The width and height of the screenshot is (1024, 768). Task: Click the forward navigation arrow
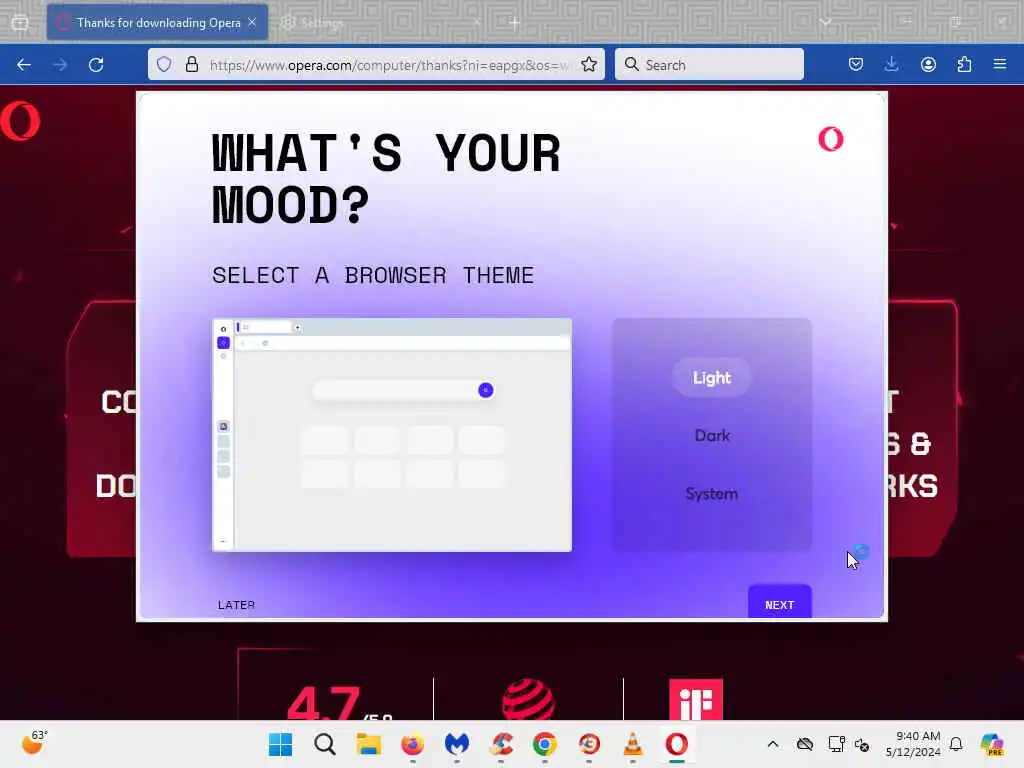60,65
